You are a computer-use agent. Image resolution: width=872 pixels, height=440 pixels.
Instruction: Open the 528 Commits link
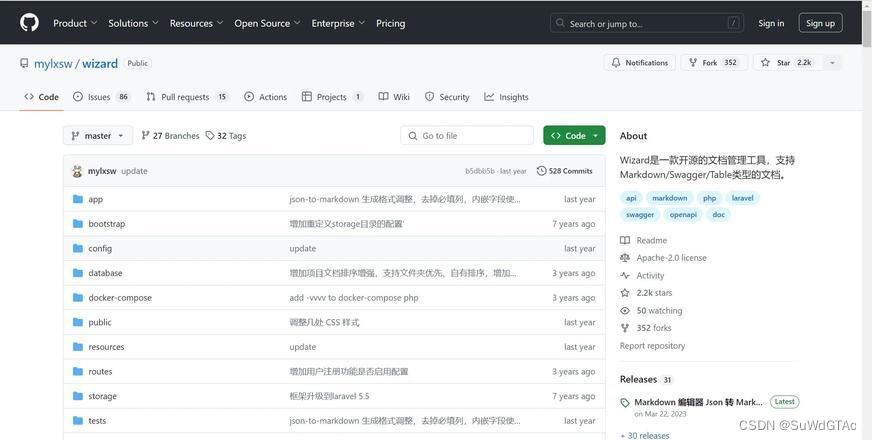[564, 171]
